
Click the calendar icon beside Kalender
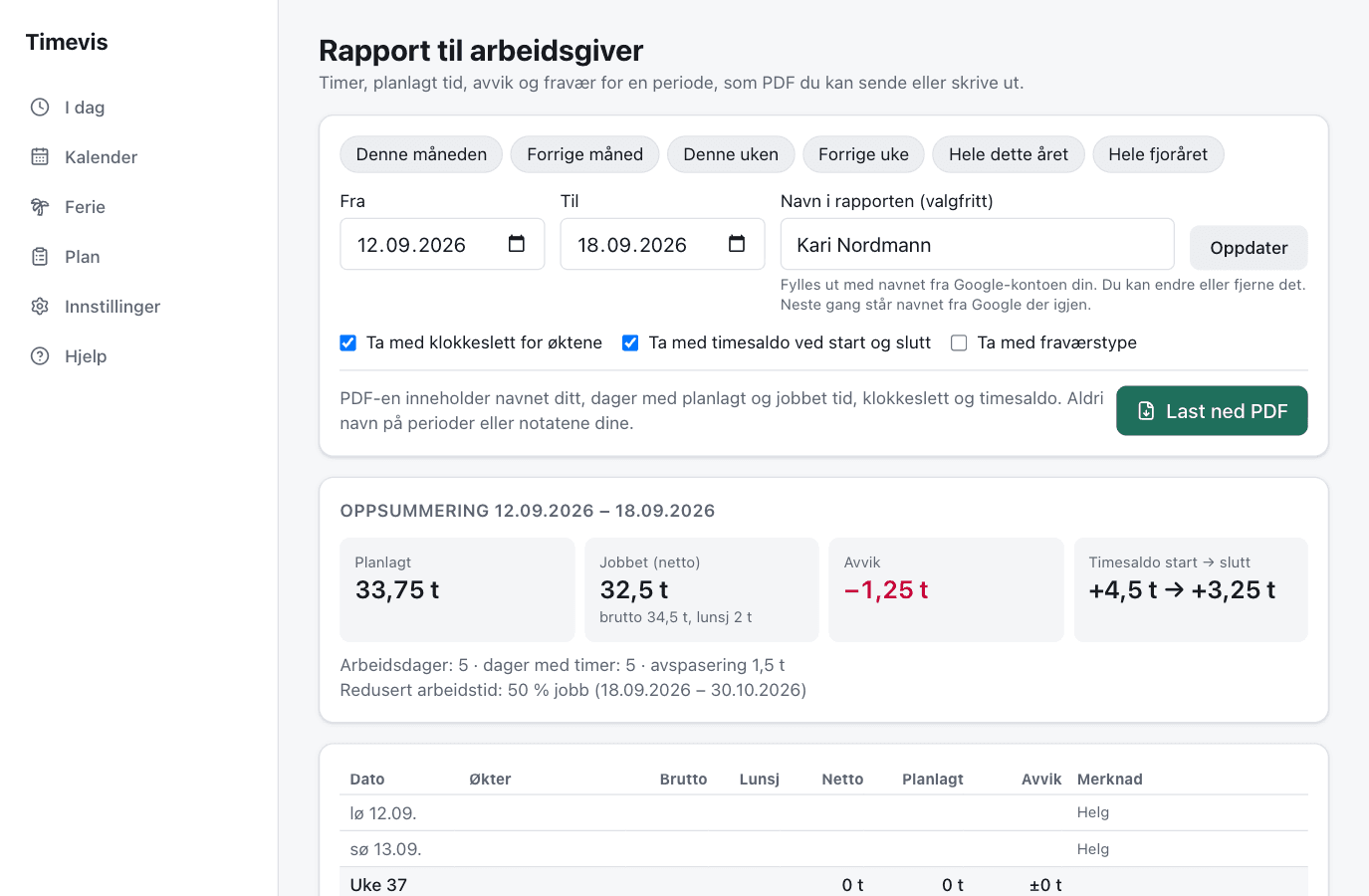(40, 156)
